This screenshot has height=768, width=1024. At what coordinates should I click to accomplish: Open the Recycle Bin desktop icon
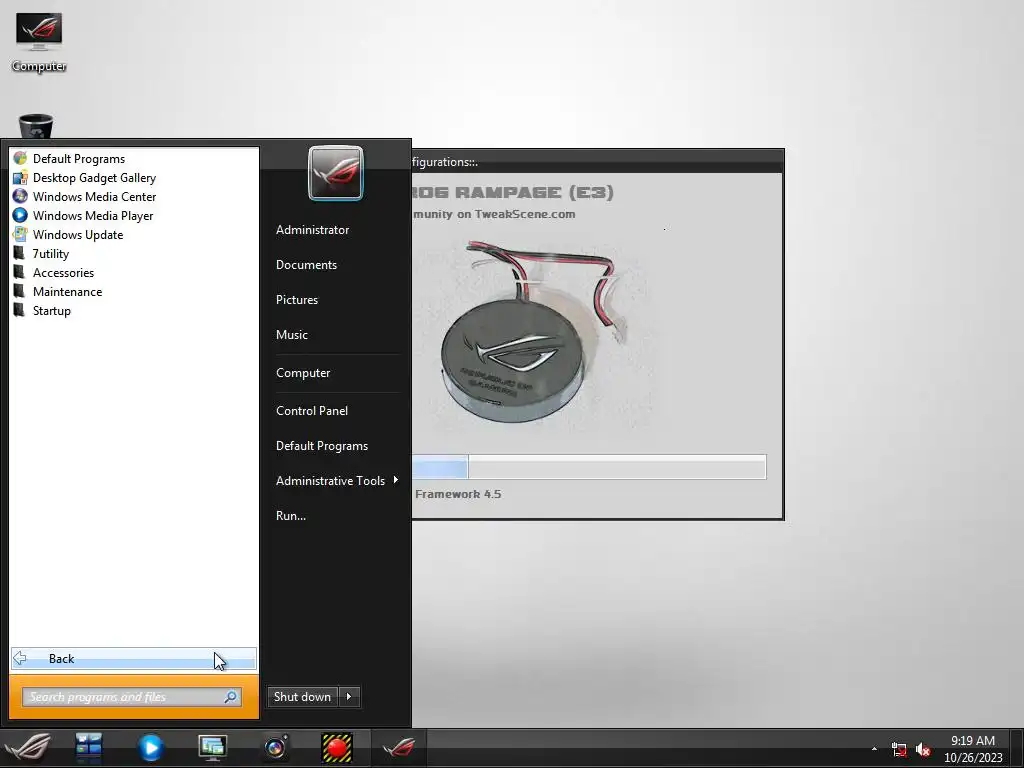point(36,126)
